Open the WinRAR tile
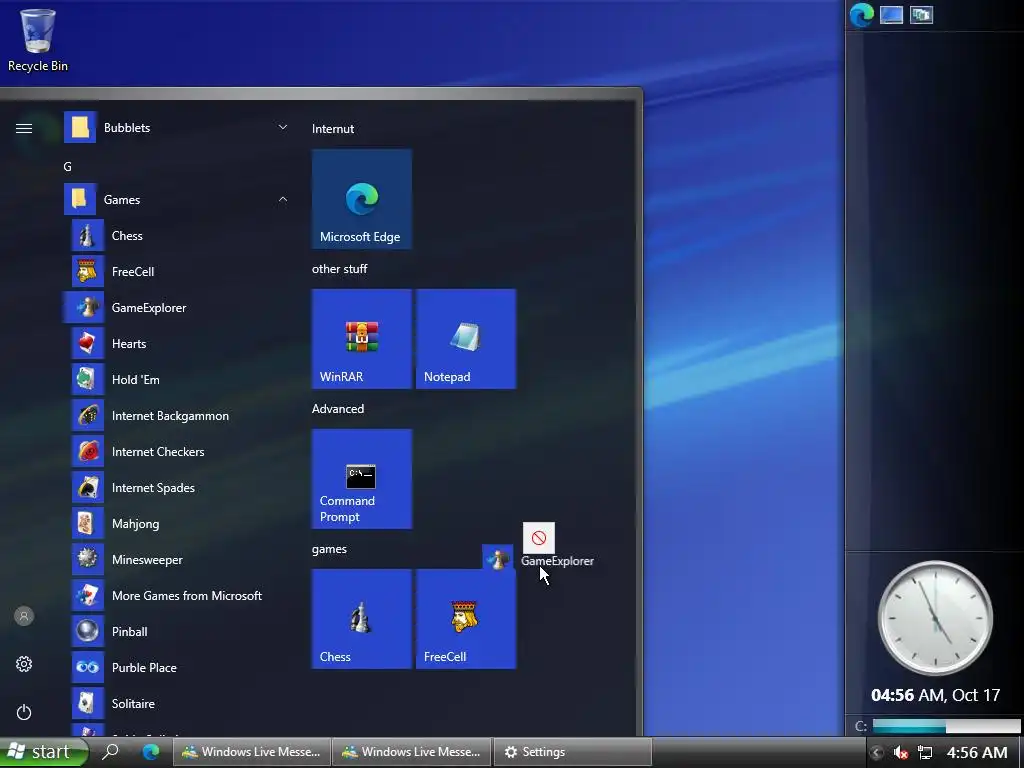Screen dimensions: 1024x768 point(362,339)
